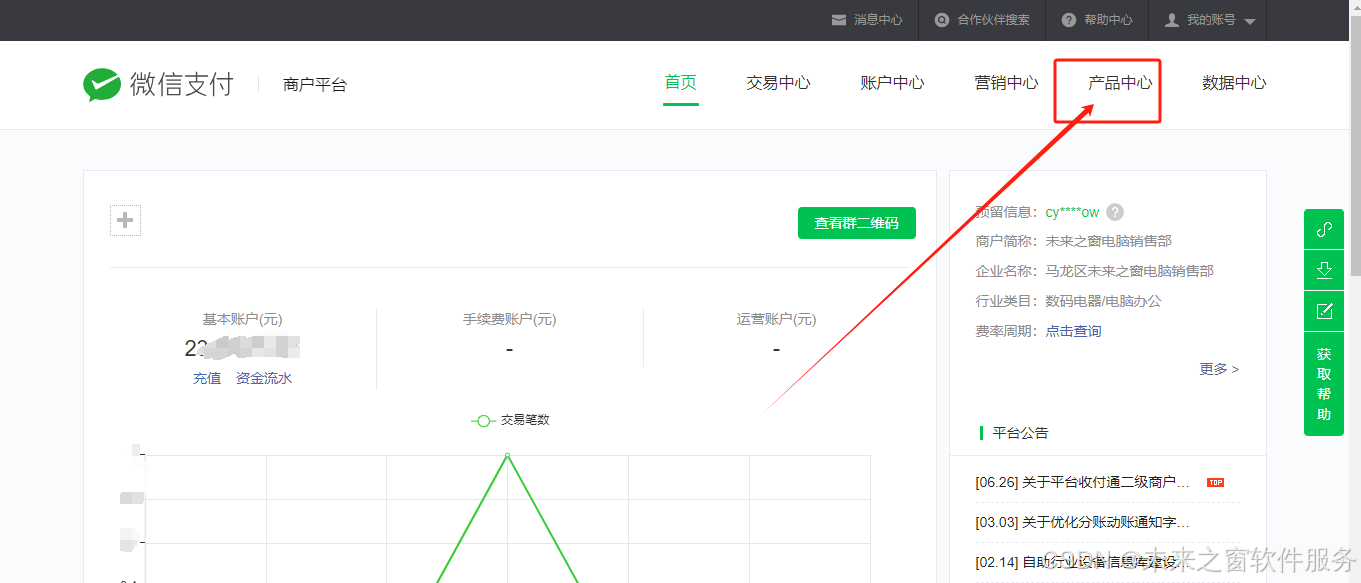Open the 帮助中心 text link
Screen dimensions: 1361x583
point(1108,20)
